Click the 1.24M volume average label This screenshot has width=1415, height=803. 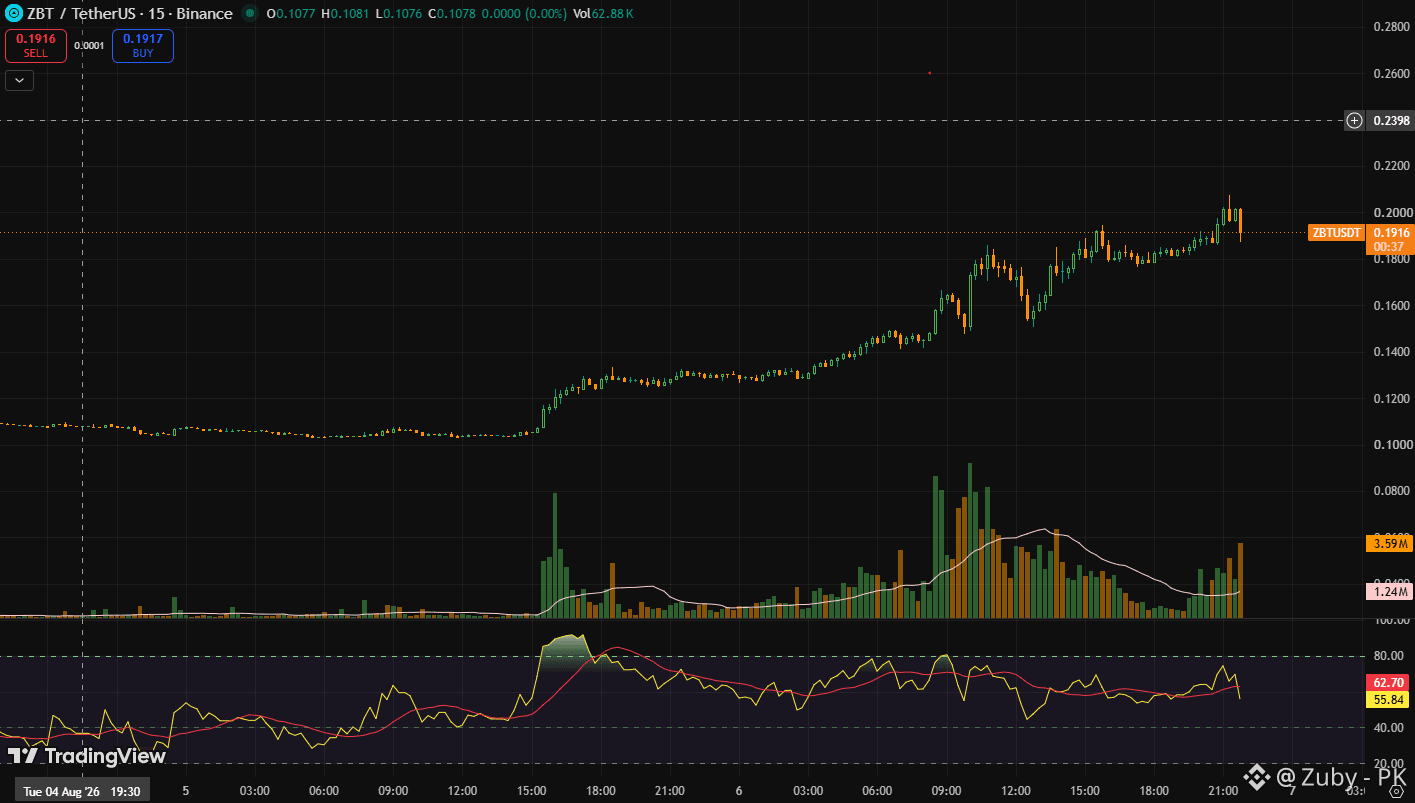[x=1391, y=592]
